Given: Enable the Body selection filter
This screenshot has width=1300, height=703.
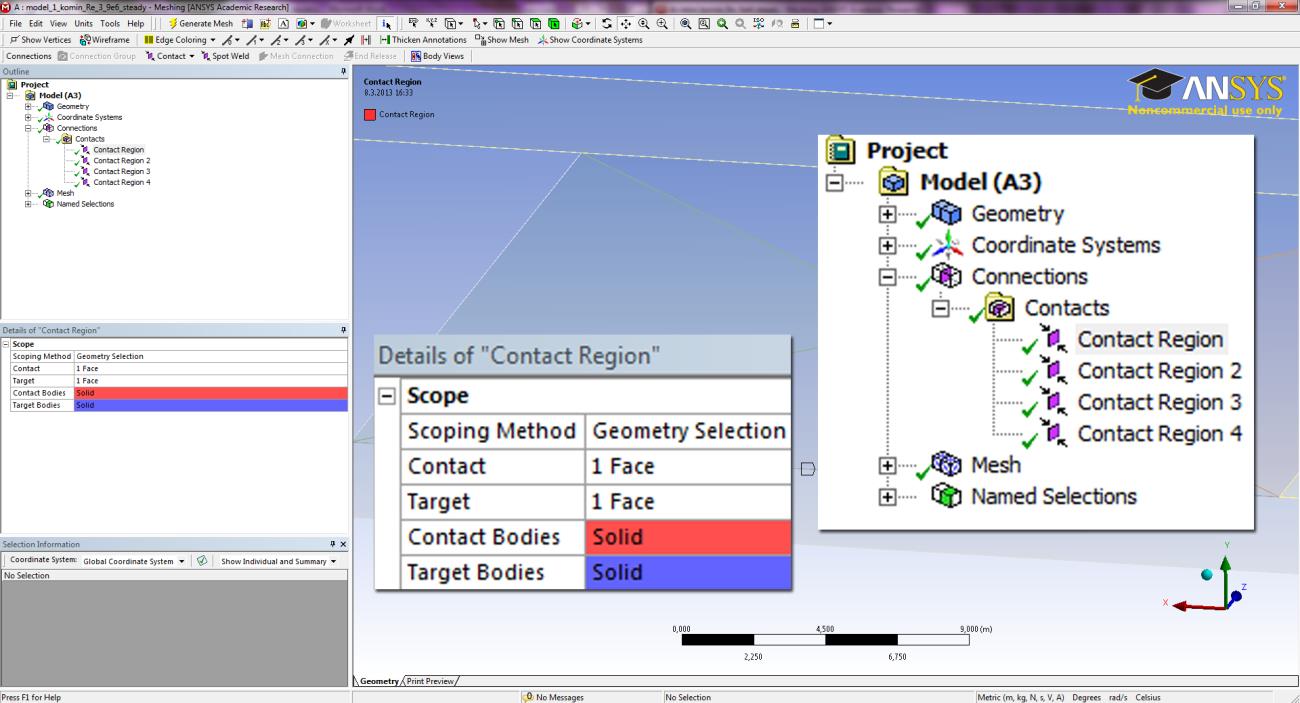Looking at the screenshot, I should [x=553, y=23].
